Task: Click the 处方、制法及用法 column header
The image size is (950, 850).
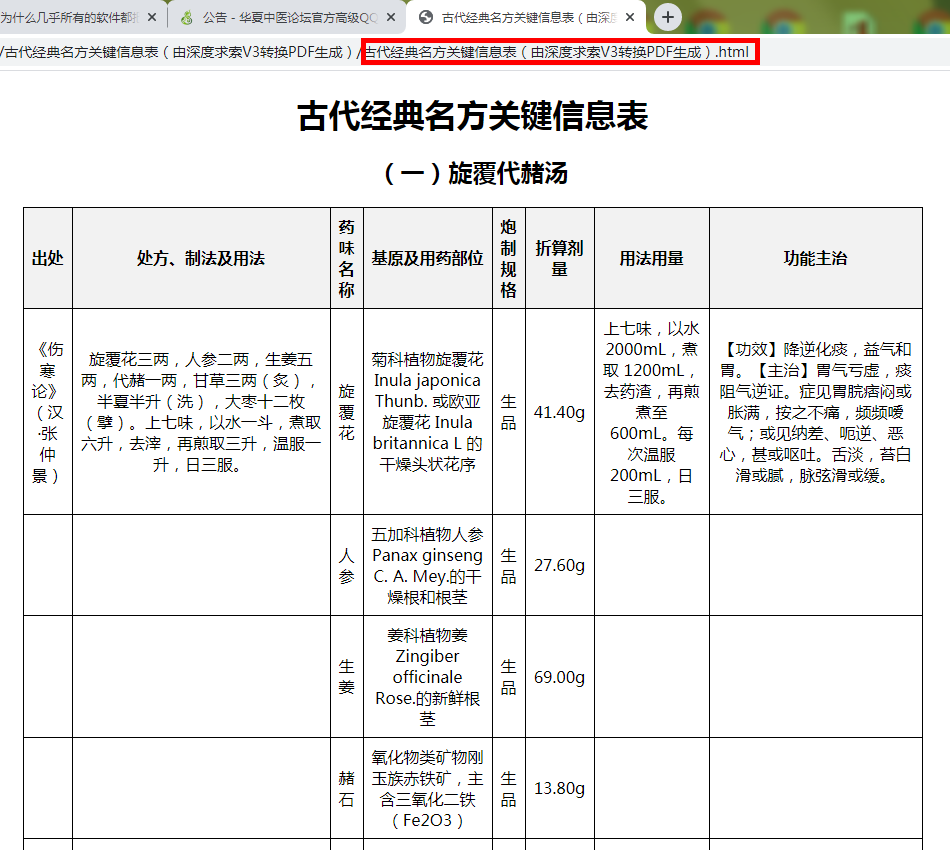Action: pos(201,258)
